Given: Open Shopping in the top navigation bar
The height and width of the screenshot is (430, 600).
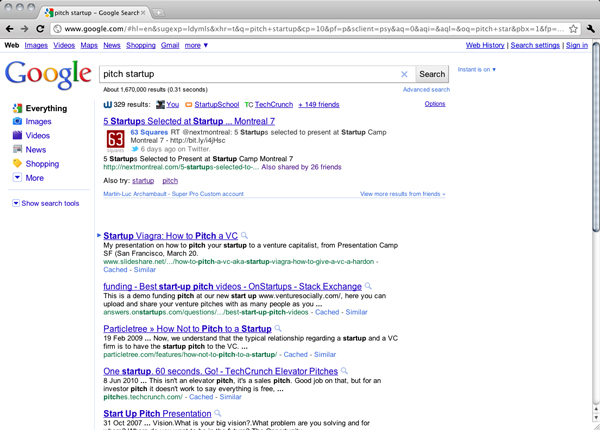Looking at the screenshot, I should 141,45.
